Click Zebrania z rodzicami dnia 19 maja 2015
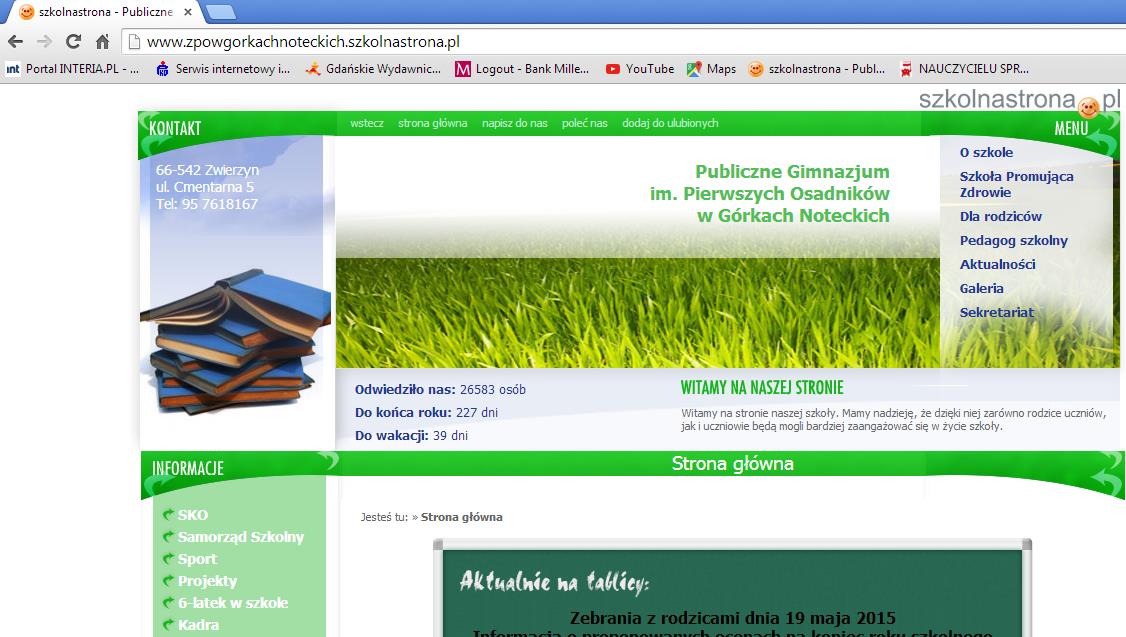Screen dimensions: 1126x637 click(x=732, y=618)
